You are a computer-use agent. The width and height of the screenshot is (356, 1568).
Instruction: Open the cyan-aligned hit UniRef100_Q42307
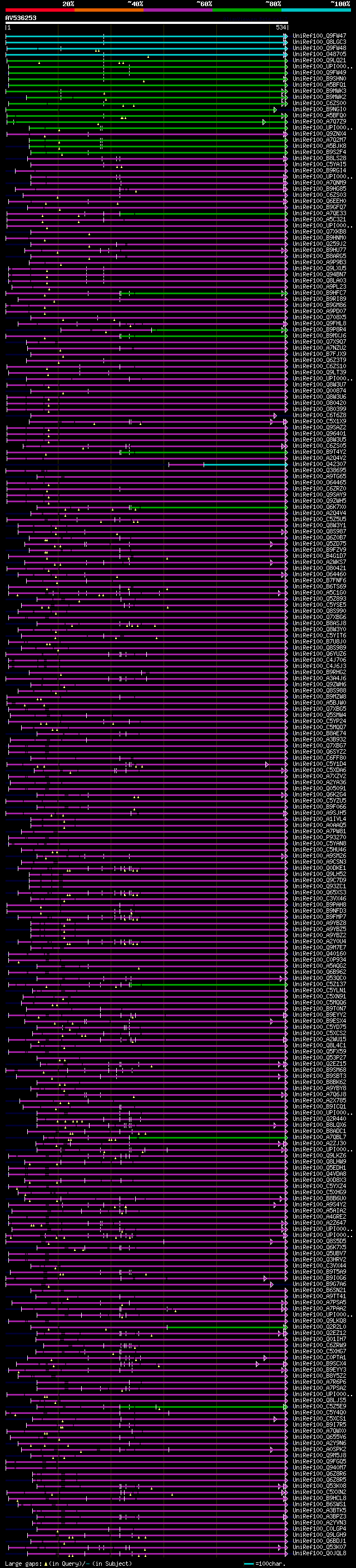[319, 464]
